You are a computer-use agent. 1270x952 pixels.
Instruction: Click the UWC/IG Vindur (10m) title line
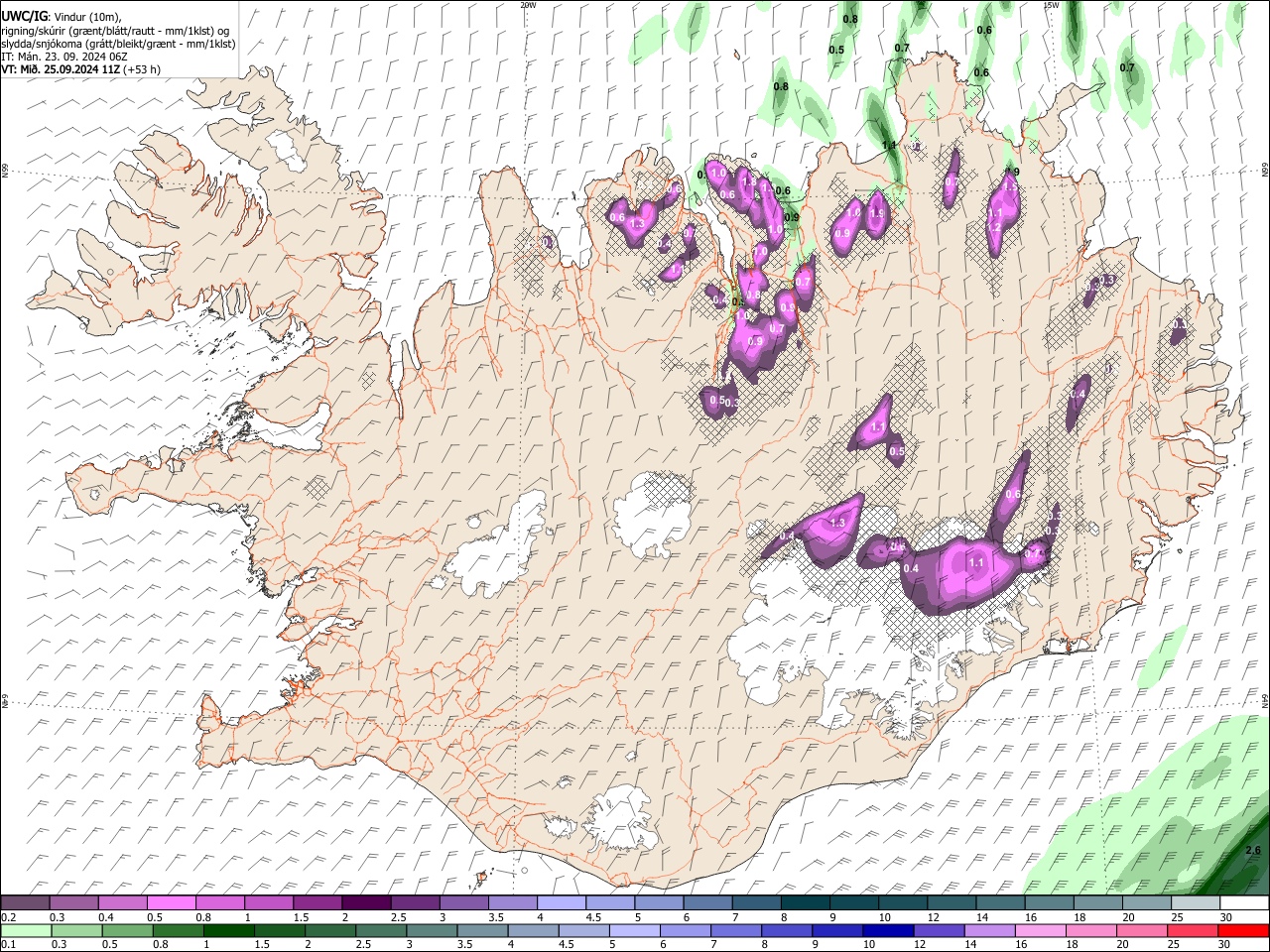point(62,16)
